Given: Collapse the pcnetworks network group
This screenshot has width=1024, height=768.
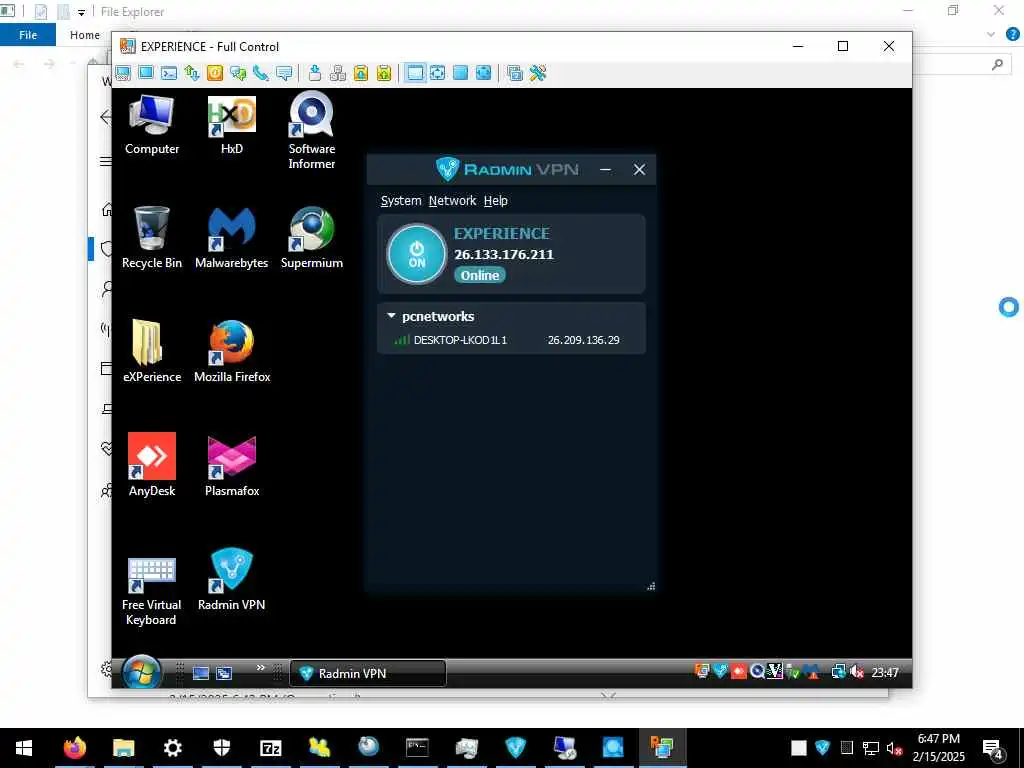Looking at the screenshot, I should (x=391, y=316).
